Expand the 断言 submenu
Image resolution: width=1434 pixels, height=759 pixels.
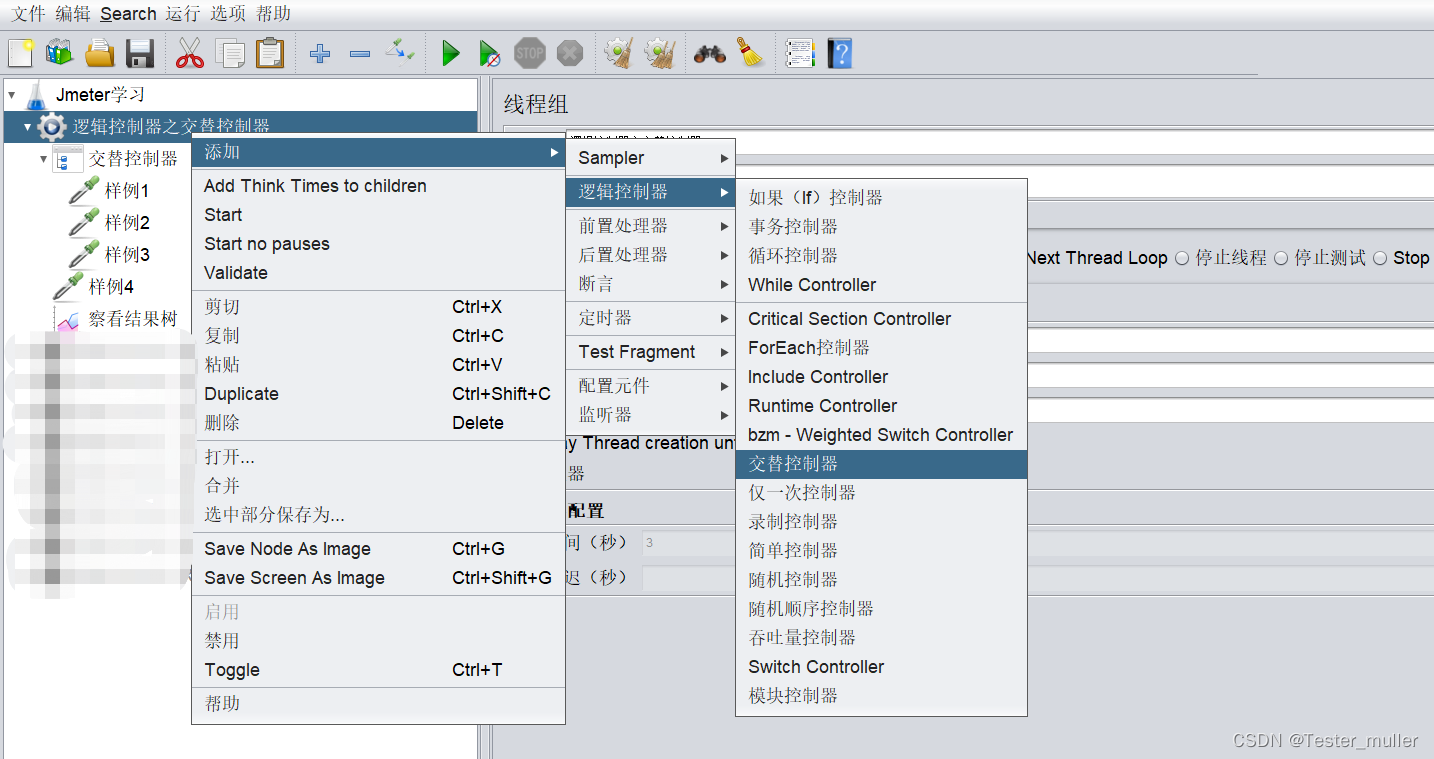[x=651, y=284]
